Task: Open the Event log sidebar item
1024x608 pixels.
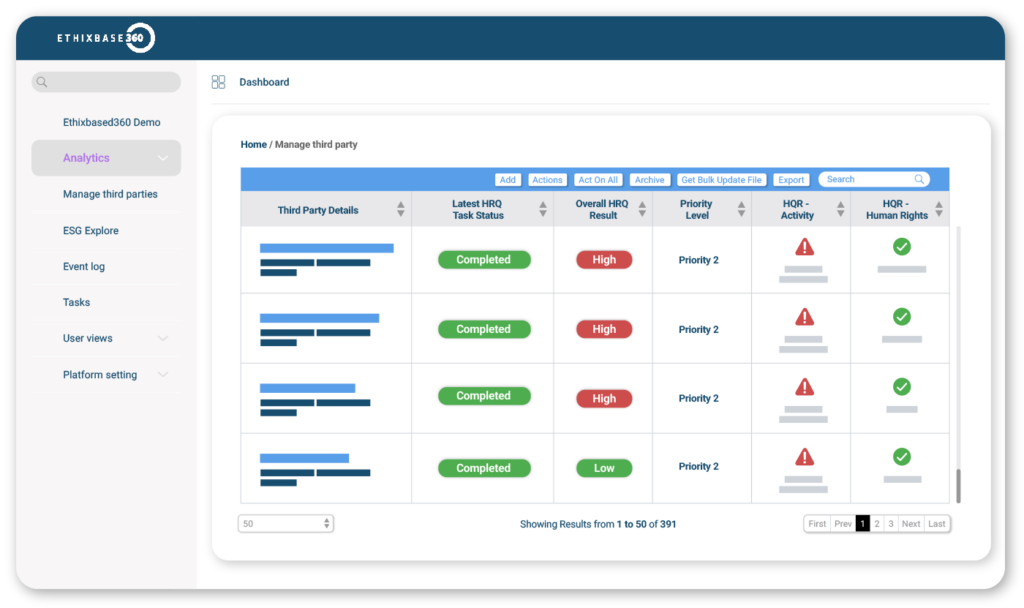Action: (x=84, y=267)
